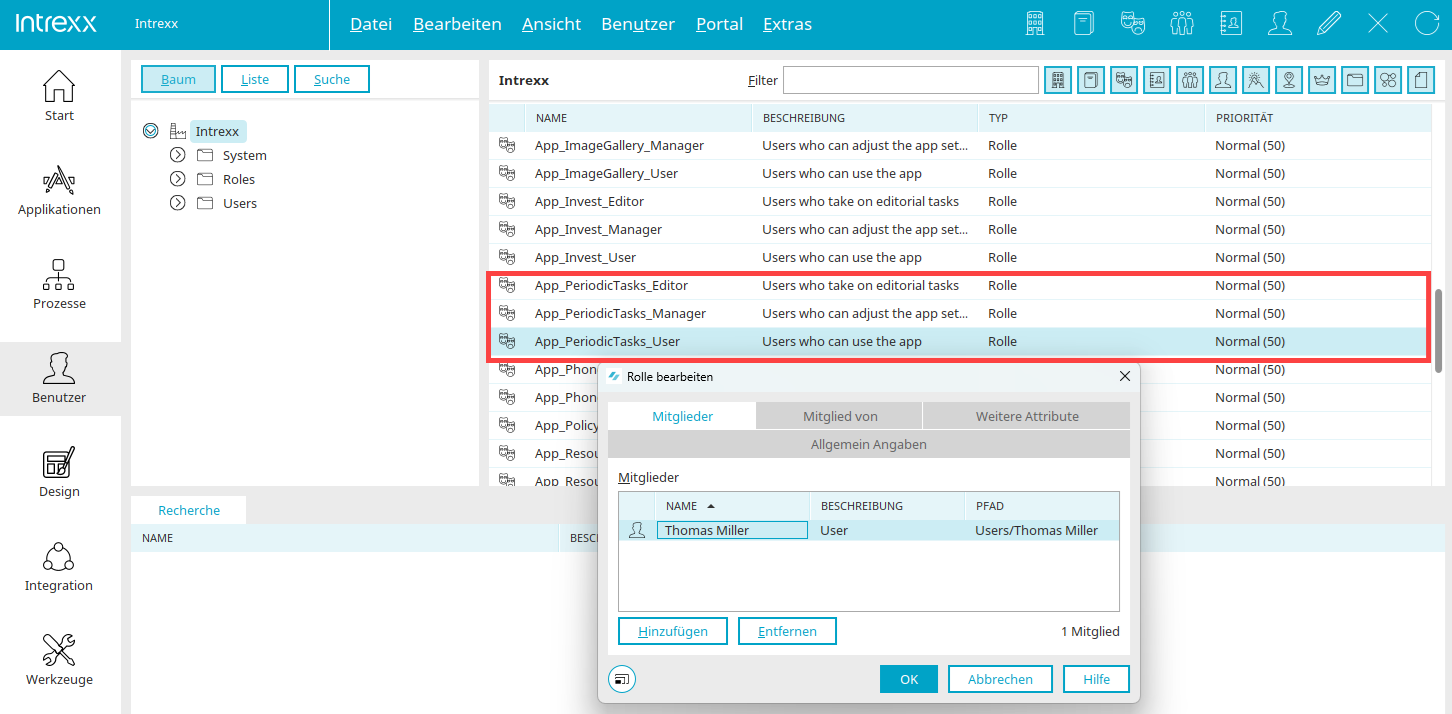The width and height of the screenshot is (1452, 714).
Task: Sort the role list by TYP column
Action: pyautogui.click(x=1091, y=118)
